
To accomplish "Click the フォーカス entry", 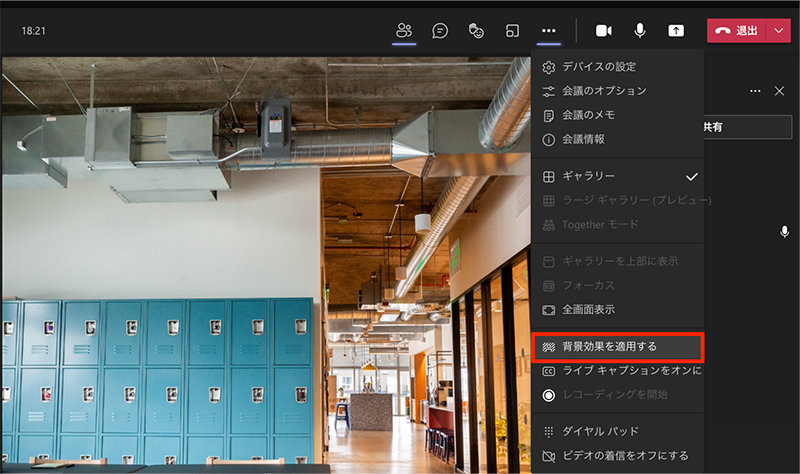I will click(617, 285).
